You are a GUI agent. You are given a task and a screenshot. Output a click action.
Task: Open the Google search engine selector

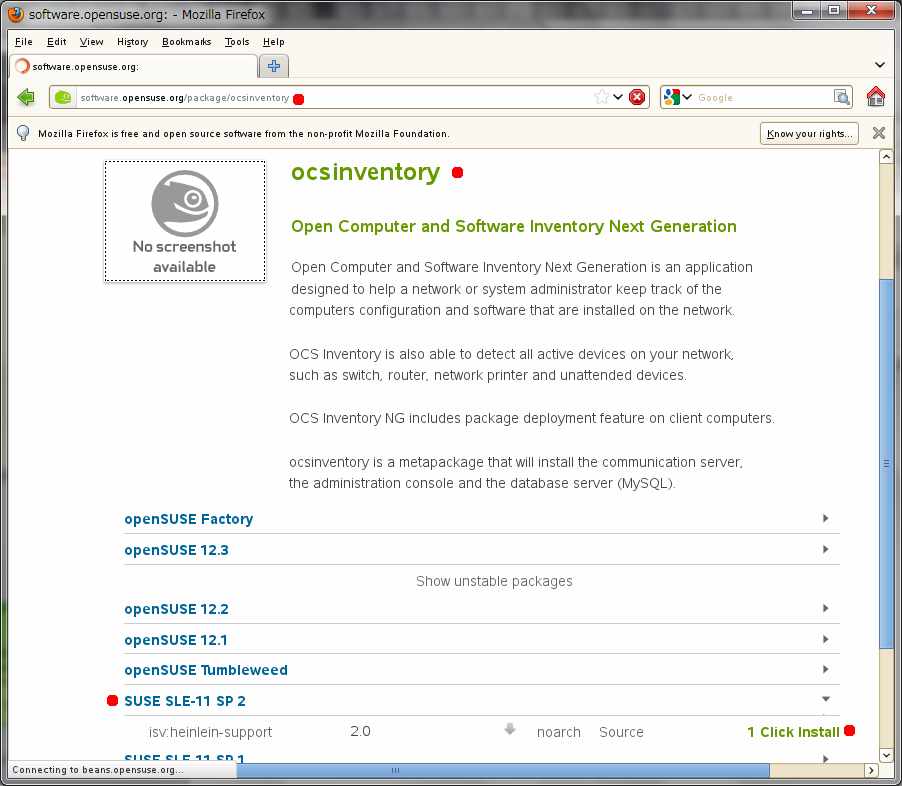(677, 97)
